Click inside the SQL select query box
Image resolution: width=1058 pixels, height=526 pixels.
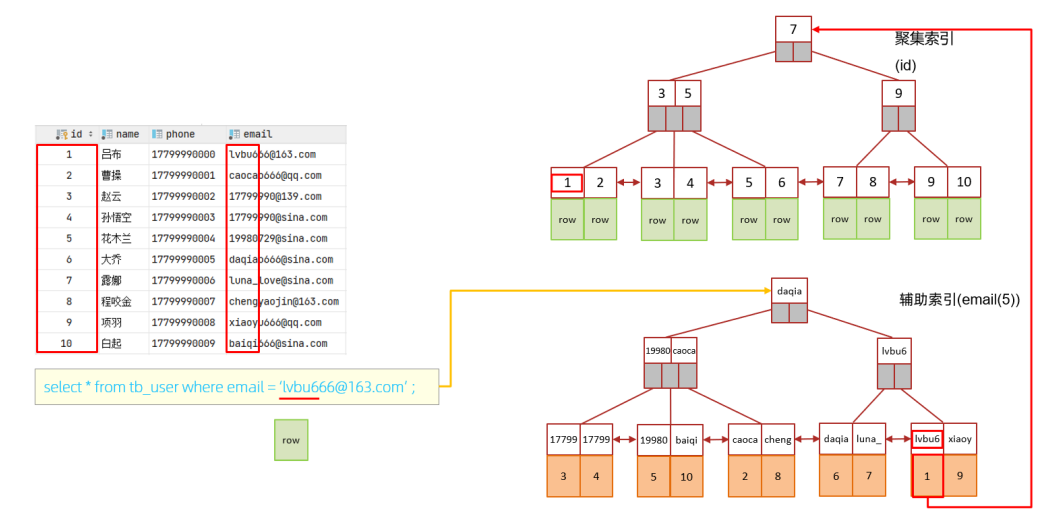pos(237,387)
